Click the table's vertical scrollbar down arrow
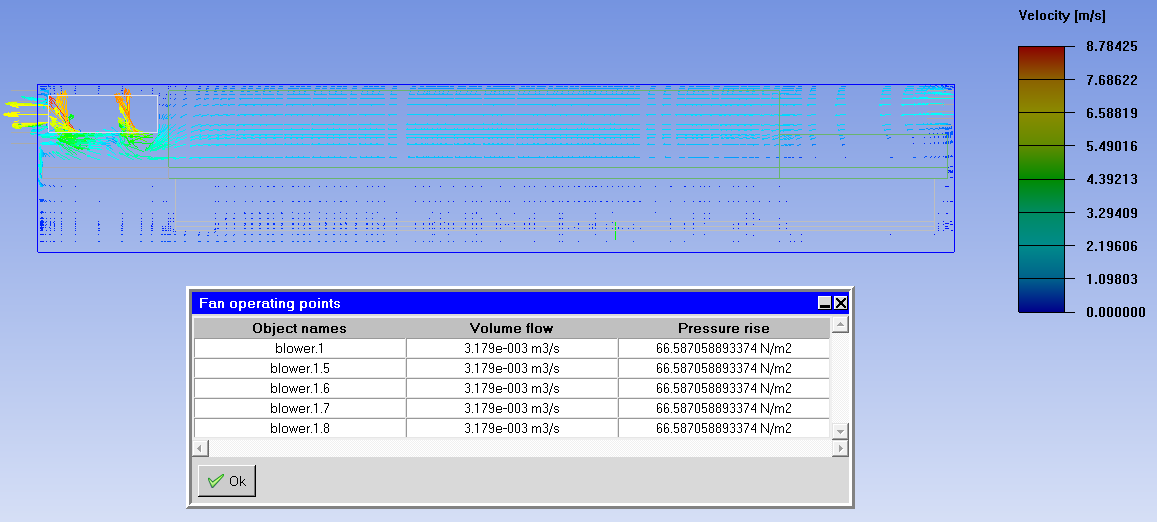This screenshot has height=522, width=1157. pos(840,430)
